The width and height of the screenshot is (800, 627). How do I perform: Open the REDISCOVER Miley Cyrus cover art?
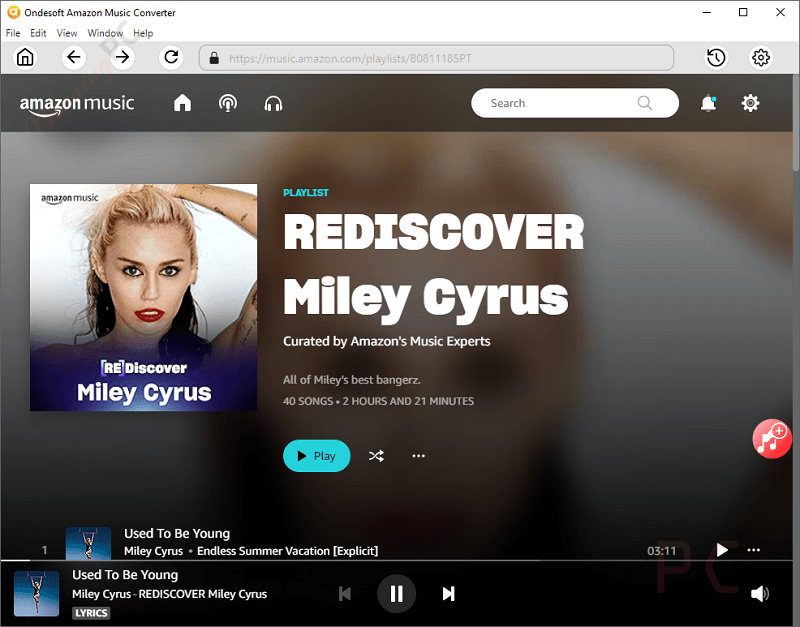143,297
